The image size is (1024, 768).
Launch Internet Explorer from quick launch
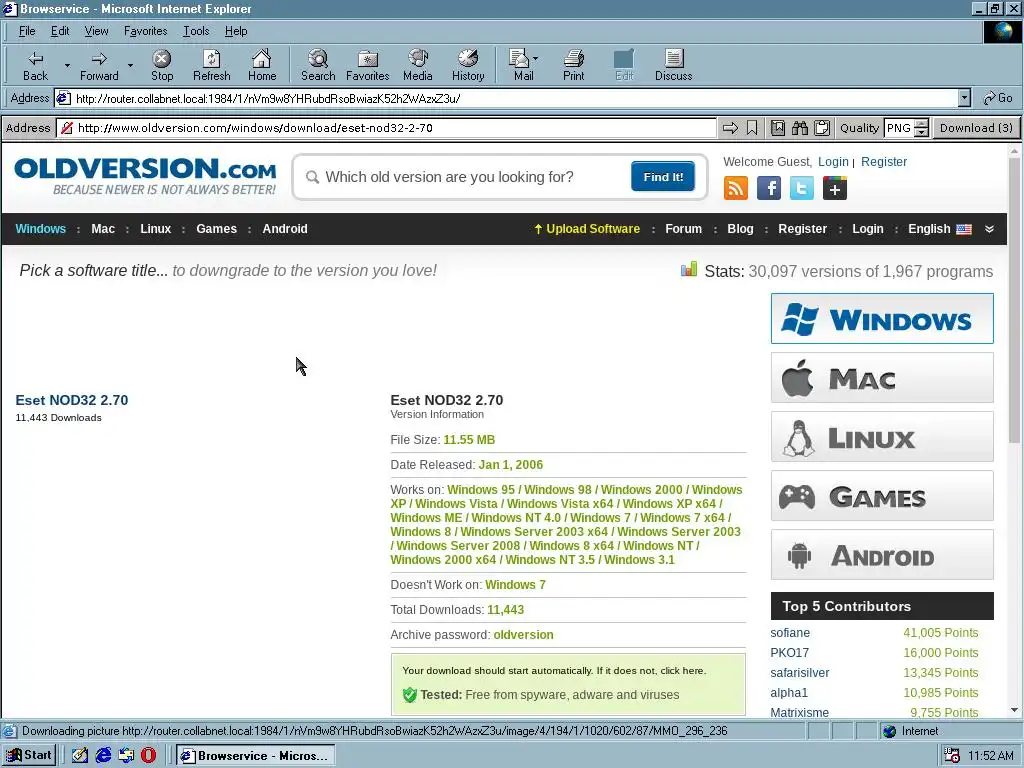coord(103,755)
